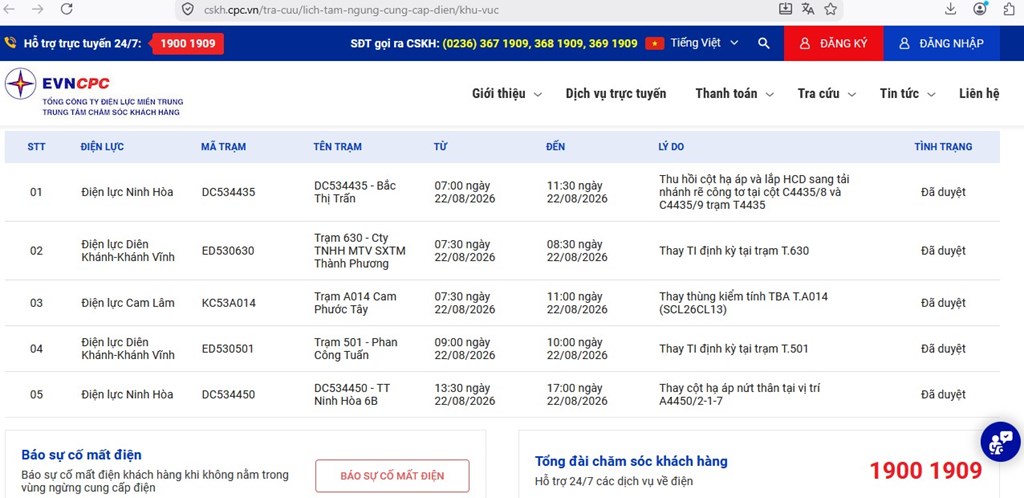Click the shield site security icon
Screen dimensions: 1024x498
pos(188,10)
